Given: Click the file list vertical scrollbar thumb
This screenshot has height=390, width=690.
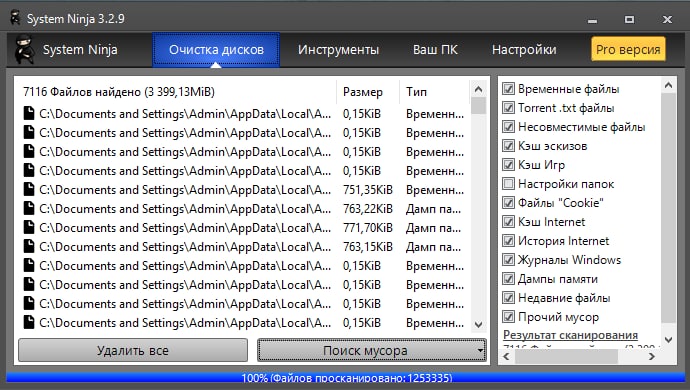Looking at the screenshot, I should point(478,106).
